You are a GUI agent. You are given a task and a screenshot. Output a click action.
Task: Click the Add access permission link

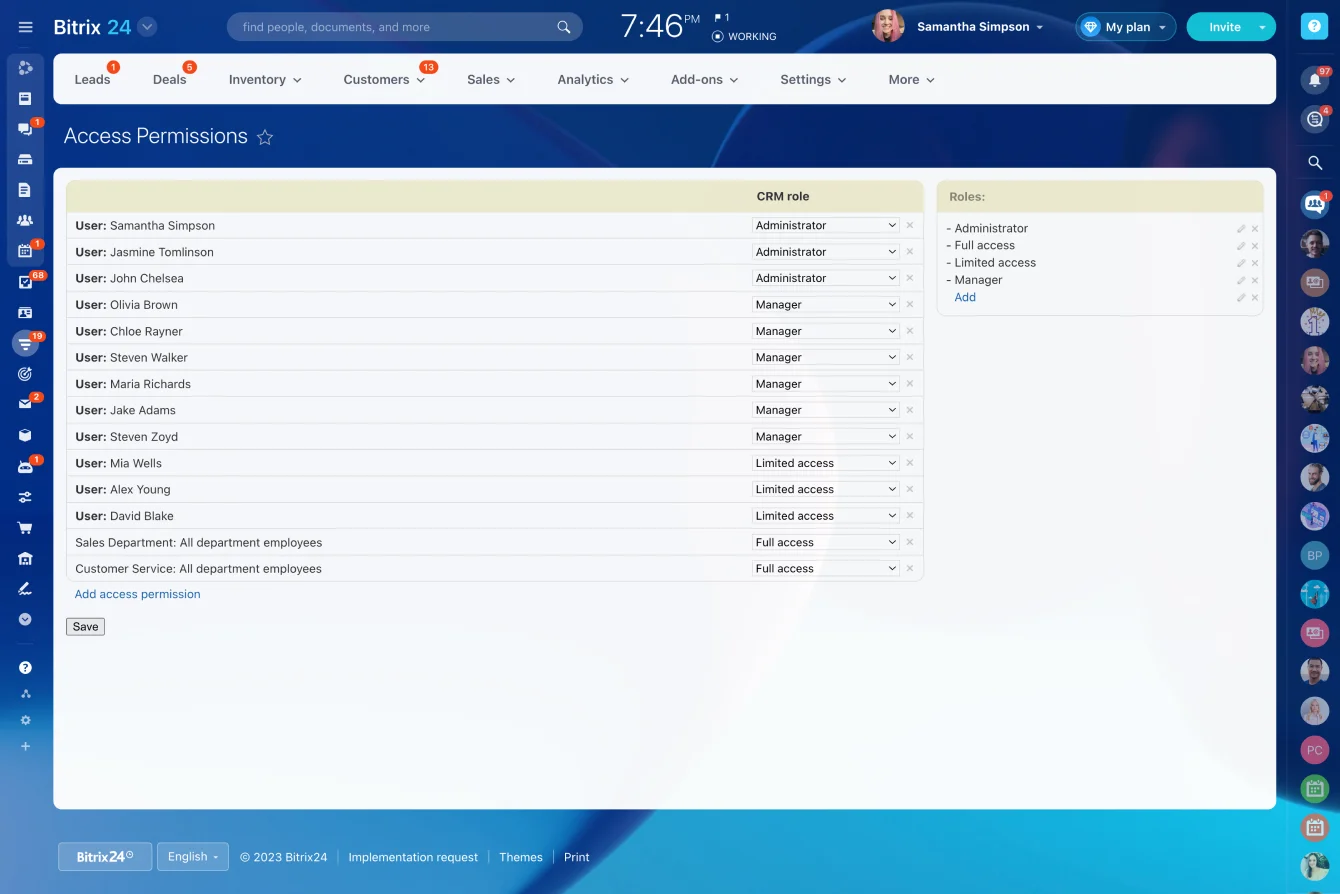(x=137, y=593)
